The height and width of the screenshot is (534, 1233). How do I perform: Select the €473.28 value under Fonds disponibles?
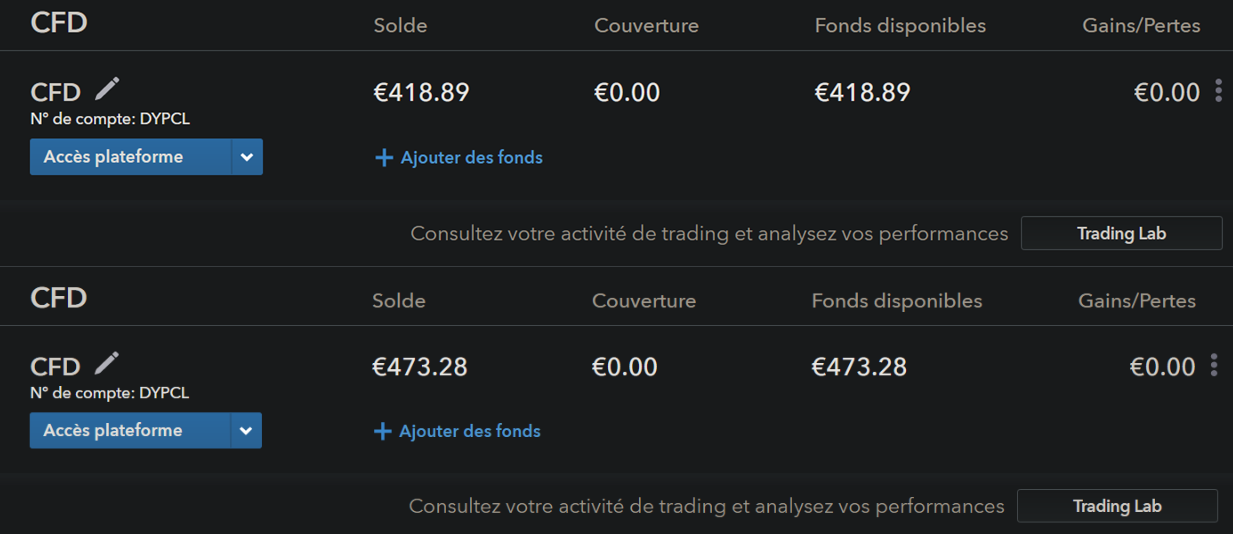(859, 367)
